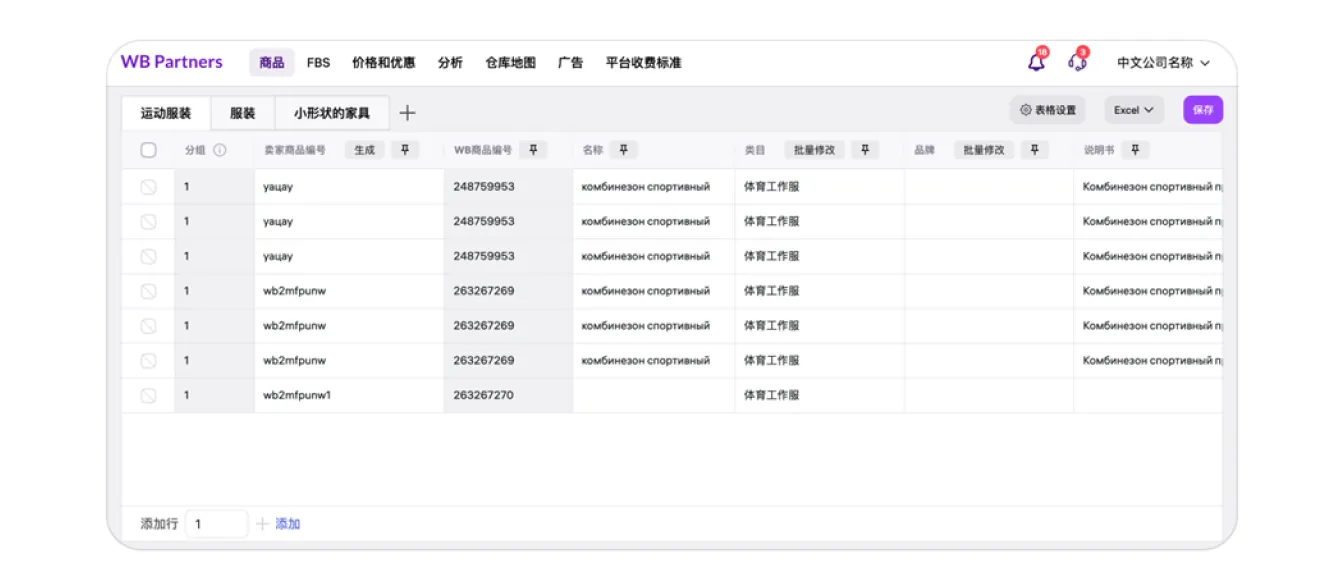Pin the 品牌 column

(1035, 150)
